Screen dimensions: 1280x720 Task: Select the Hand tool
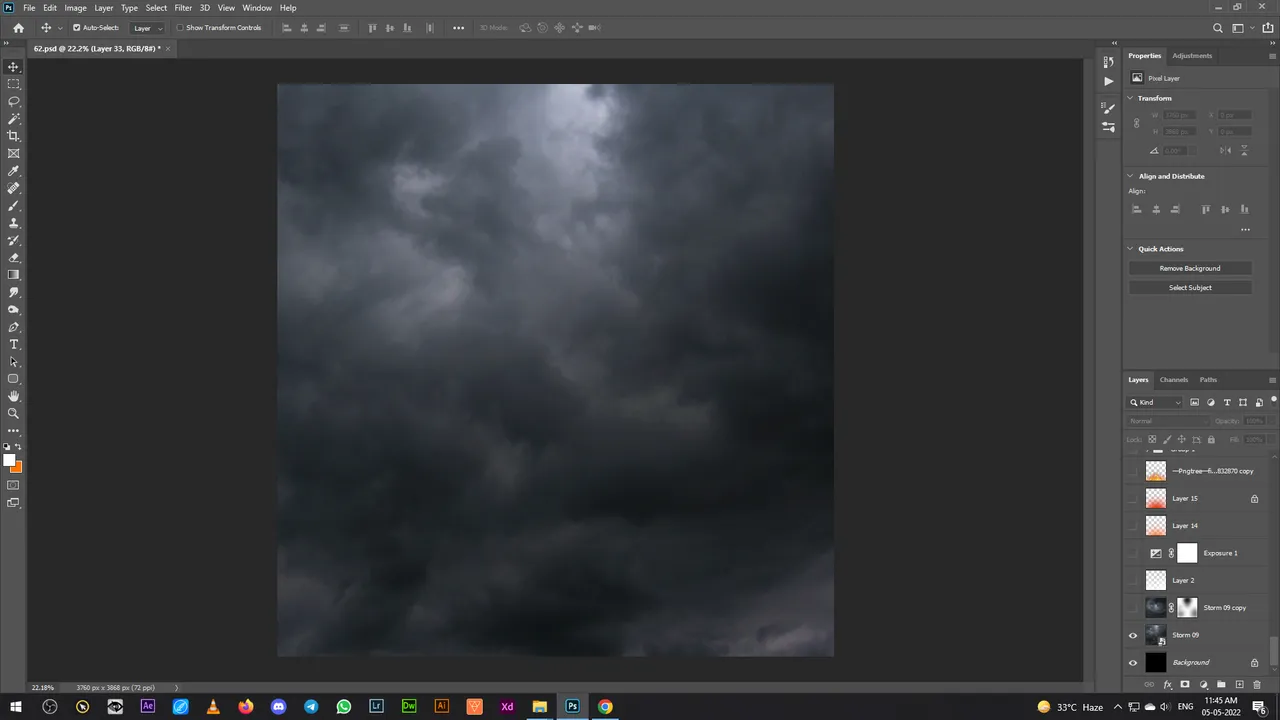click(13, 396)
